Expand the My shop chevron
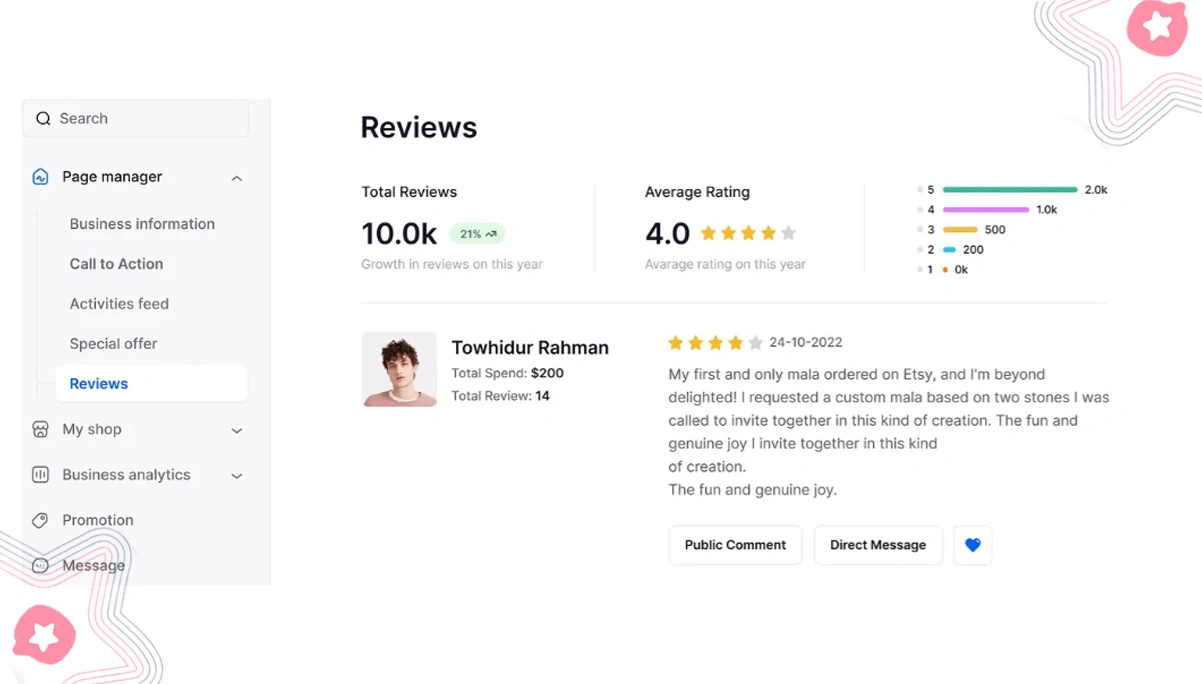Image resolution: width=1202 pixels, height=684 pixels. [x=237, y=430]
